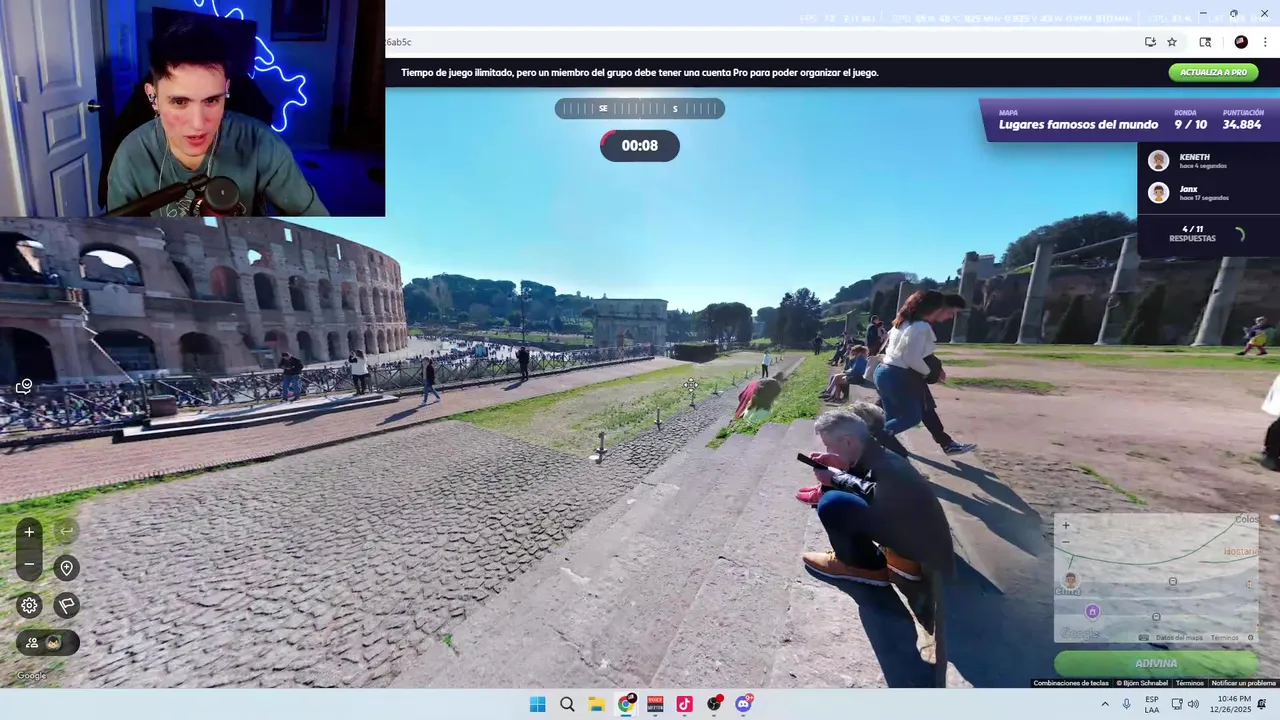The image size is (1280, 720).
Task: Zoom out the guess mini-map
Action: coord(1066,541)
